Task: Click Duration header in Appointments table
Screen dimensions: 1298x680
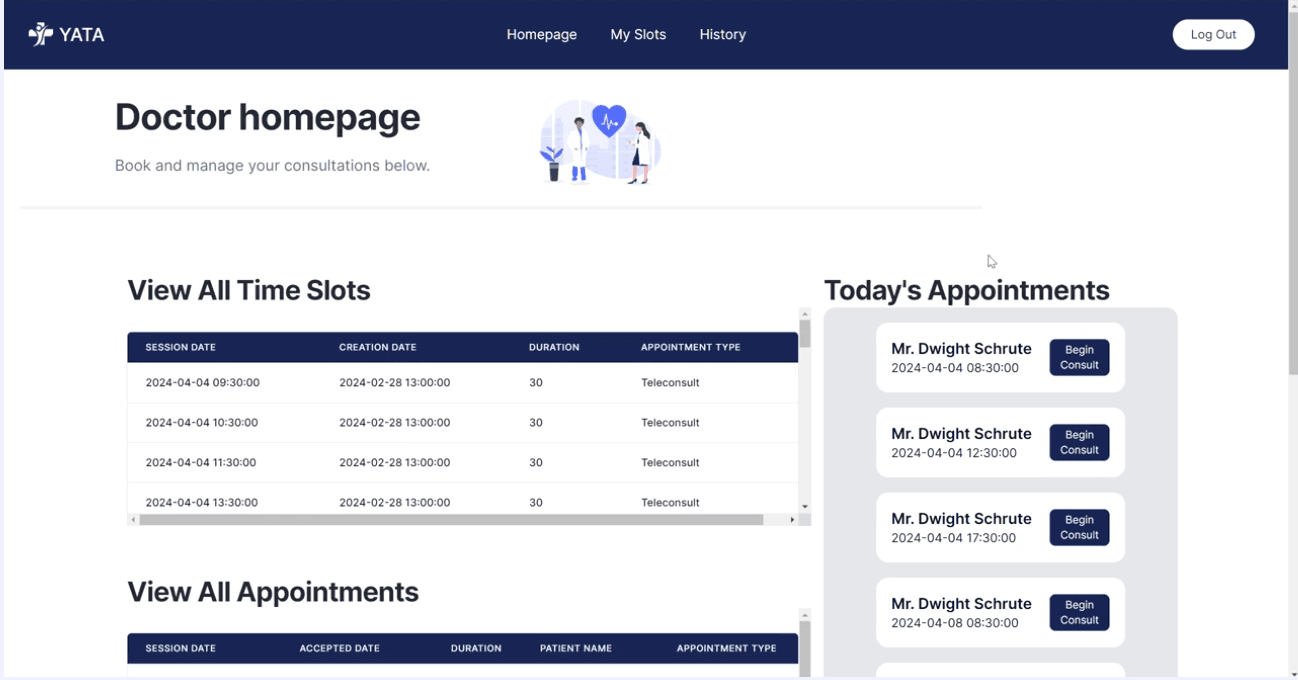Action: [476, 649]
